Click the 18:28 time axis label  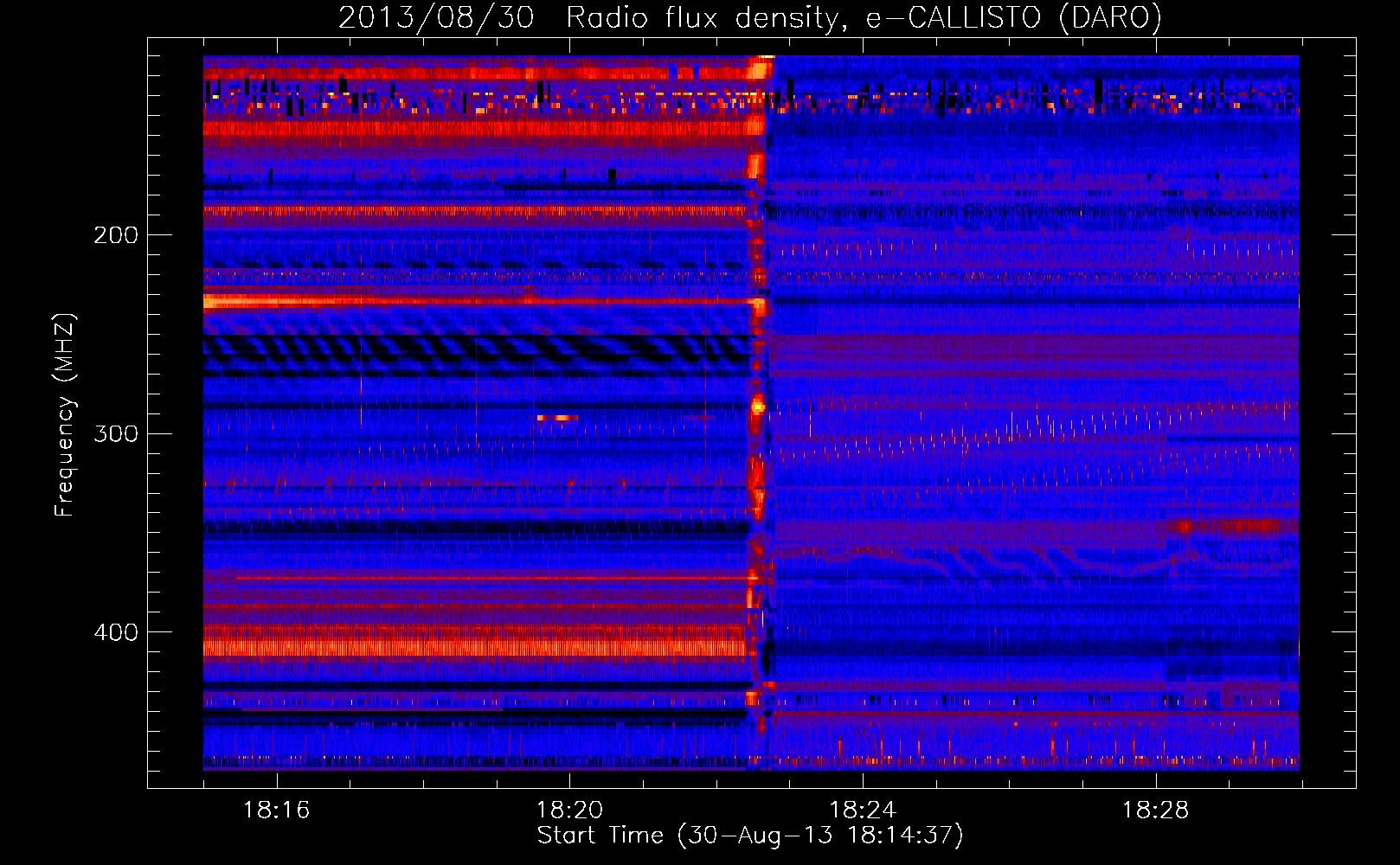pyautogui.click(x=1156, y=811)
